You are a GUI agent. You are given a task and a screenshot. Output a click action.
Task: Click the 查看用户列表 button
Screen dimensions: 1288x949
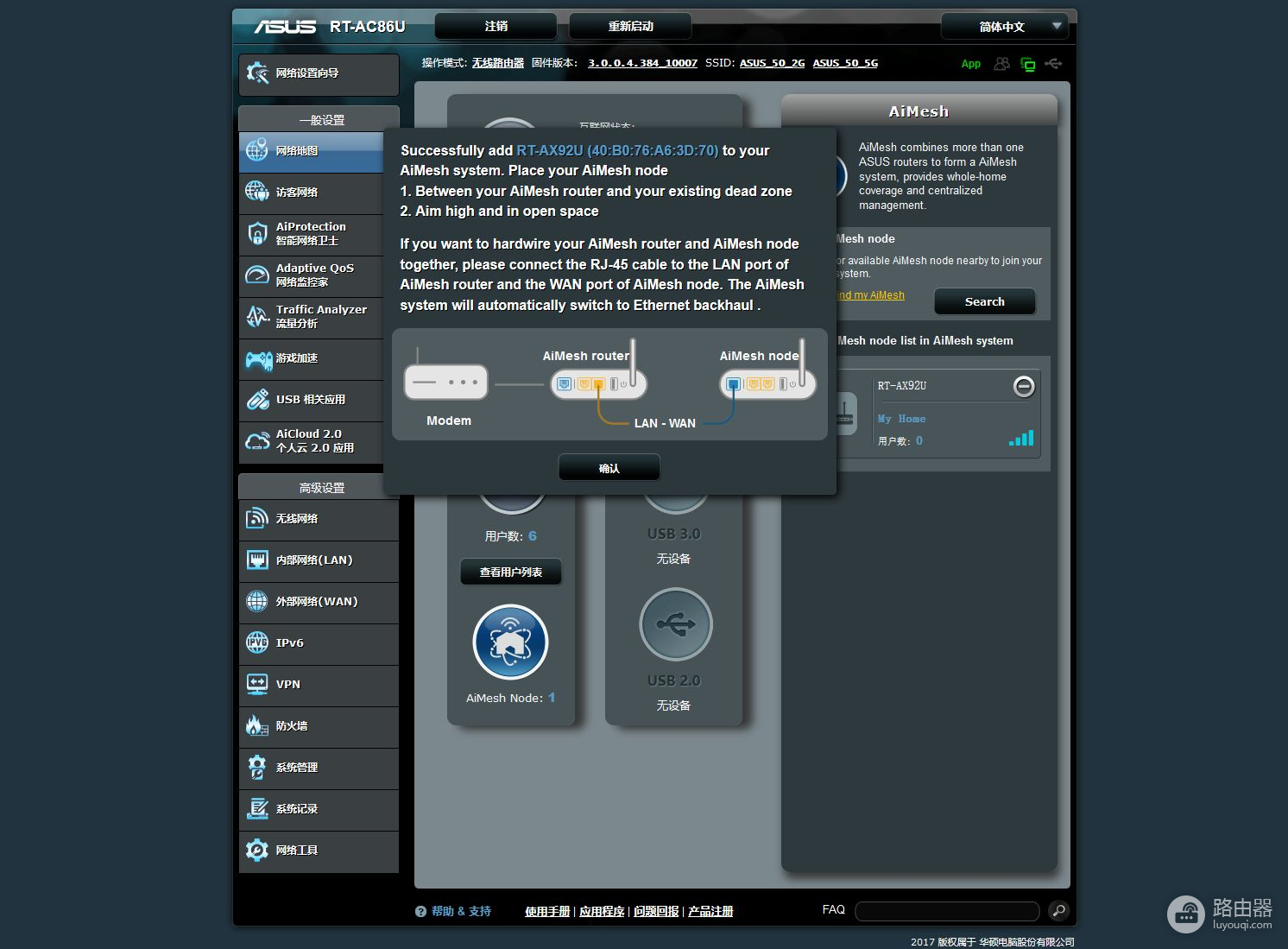[x=511, y=572]
